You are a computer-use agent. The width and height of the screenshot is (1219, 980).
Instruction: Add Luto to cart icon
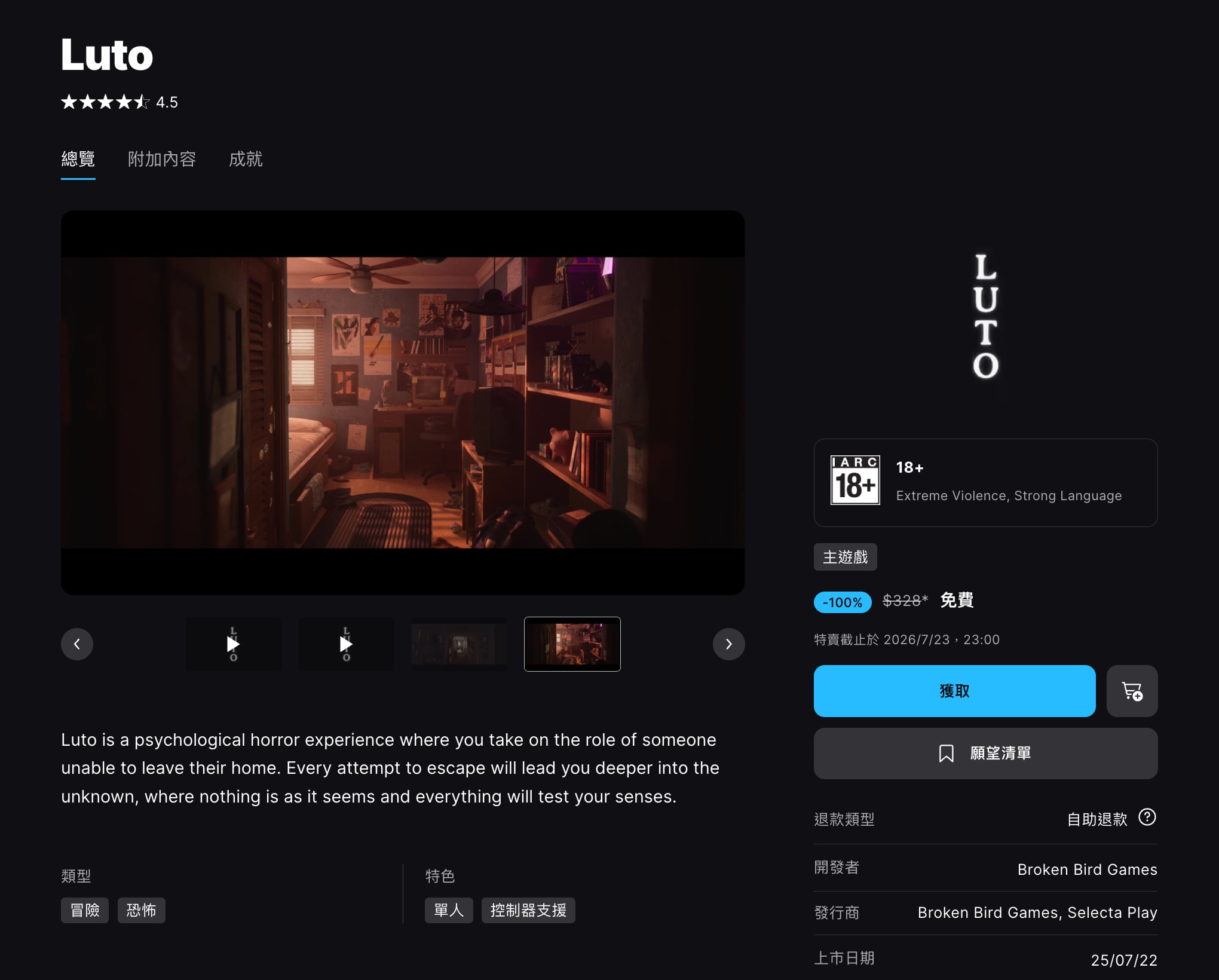1132,691
